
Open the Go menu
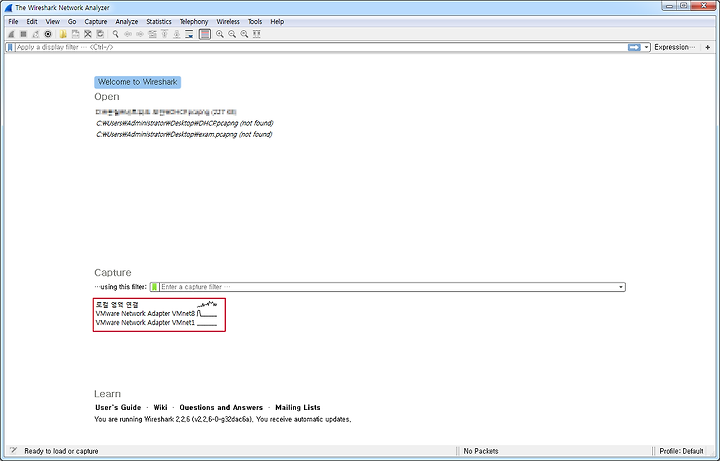[72, 22]
